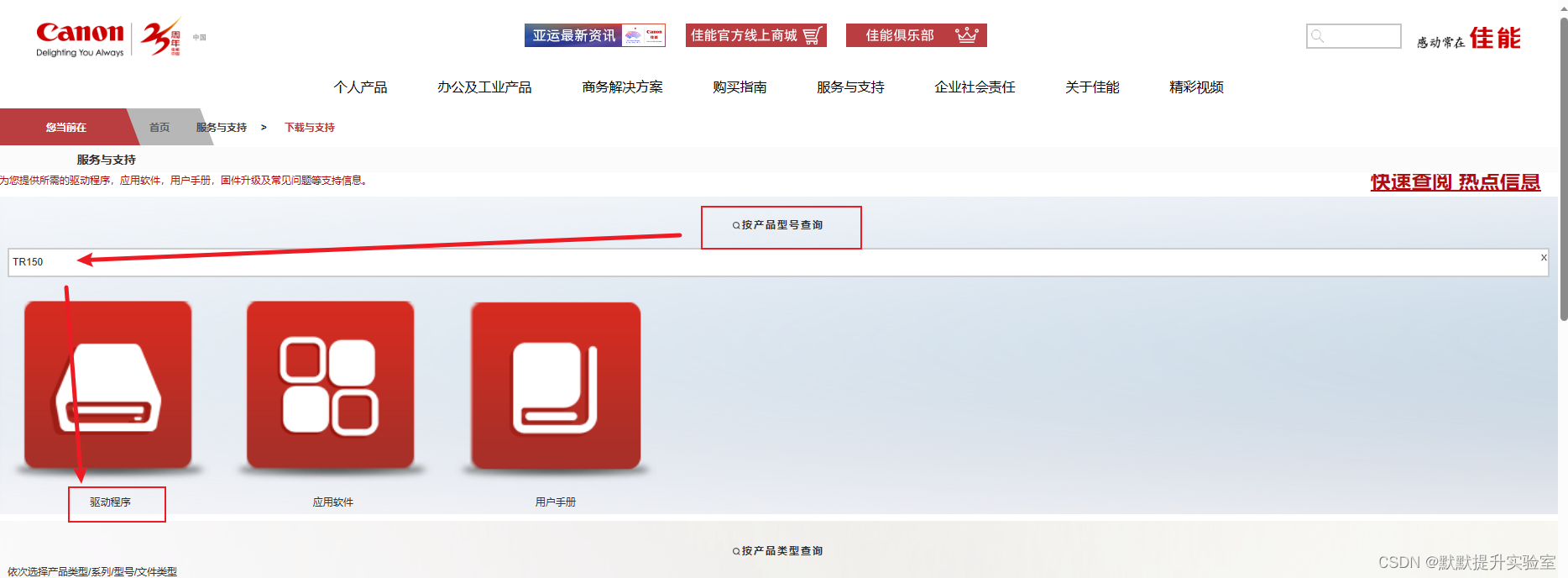Click the 下载与支持 breadcrumb link
The image size is (1568, 578).
[x=310, y=128]
